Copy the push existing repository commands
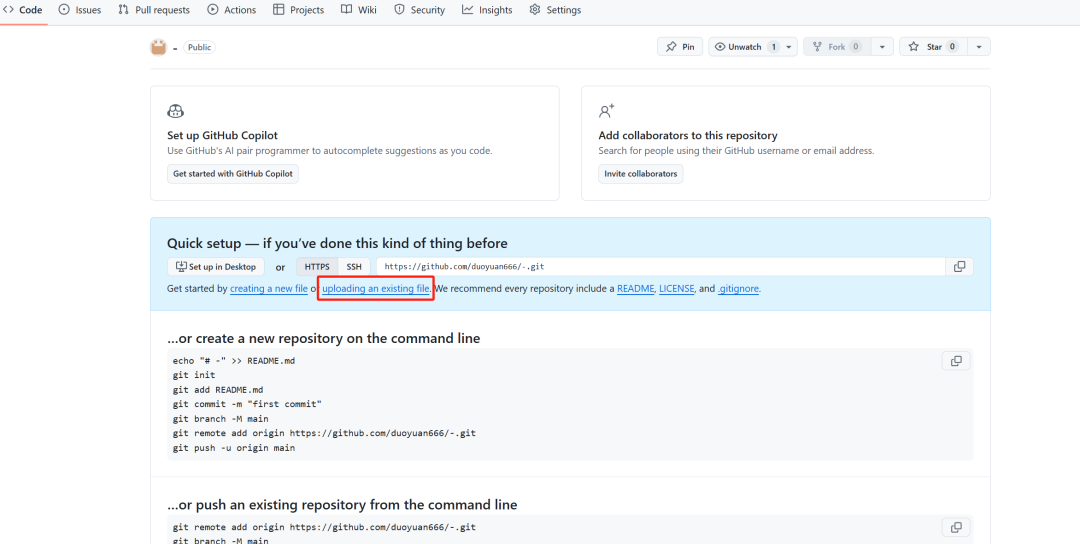This screenshot has width=1080, height=544. [956, 527]
